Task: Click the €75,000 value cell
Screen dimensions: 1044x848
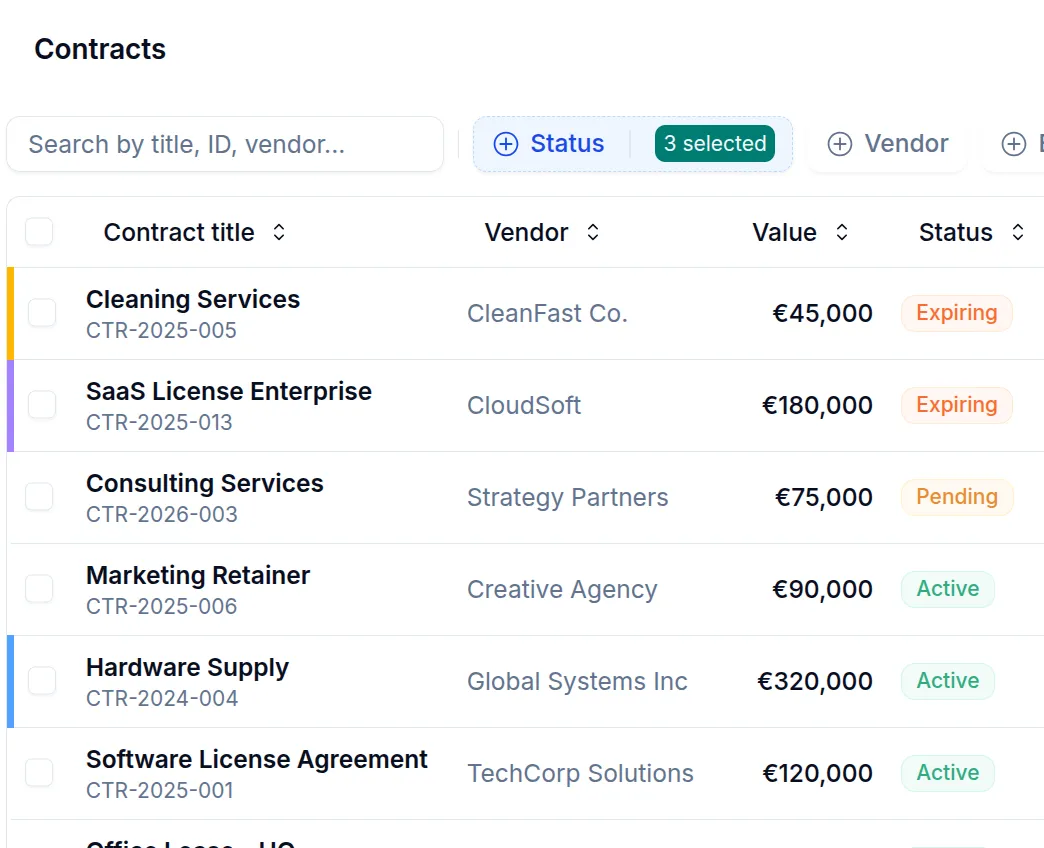Action: (x=824, y=497)
